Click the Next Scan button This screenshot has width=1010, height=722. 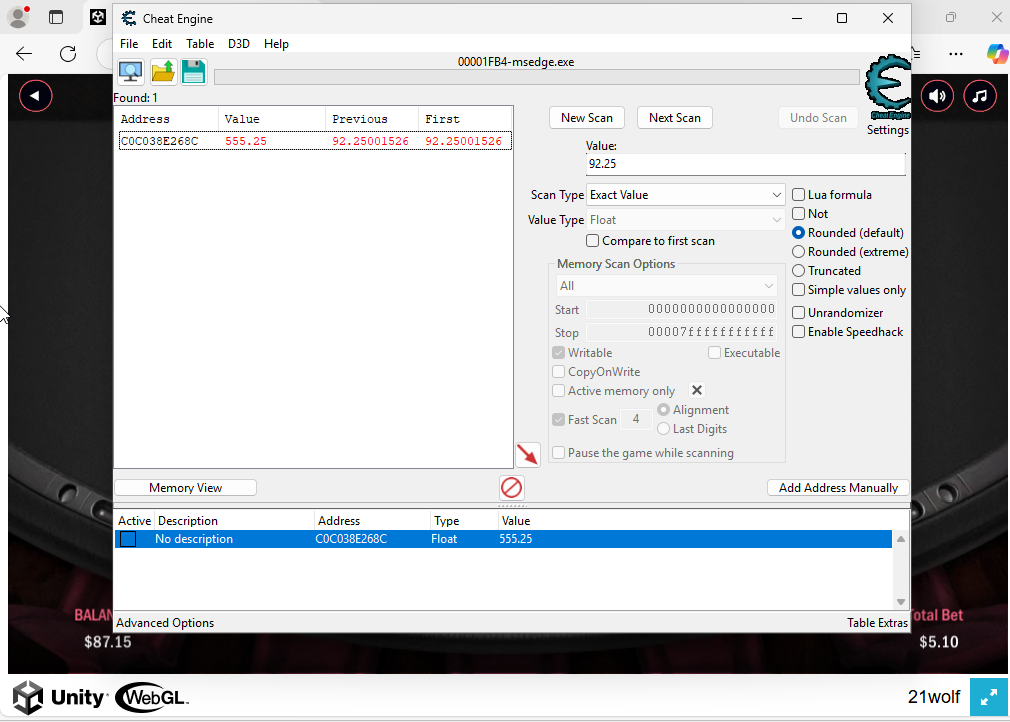tap(675, 118)
